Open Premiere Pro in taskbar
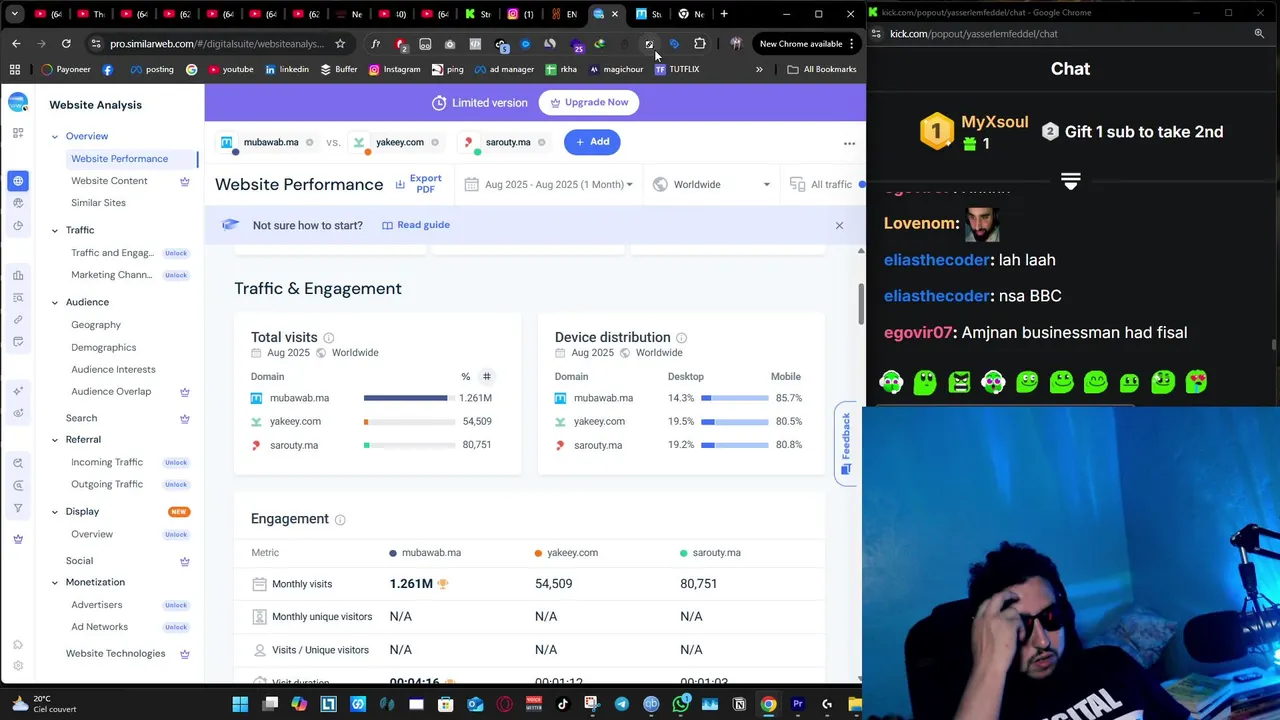Image resolution: width=1280 pixels, height=720 pixels. (797, 704)
